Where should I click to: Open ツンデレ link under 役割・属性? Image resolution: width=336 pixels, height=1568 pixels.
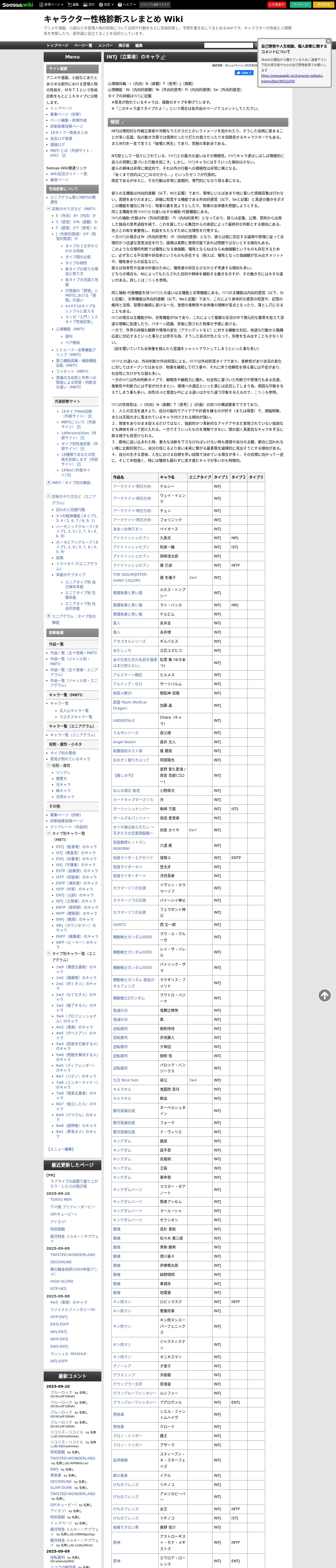coord(63,773)
